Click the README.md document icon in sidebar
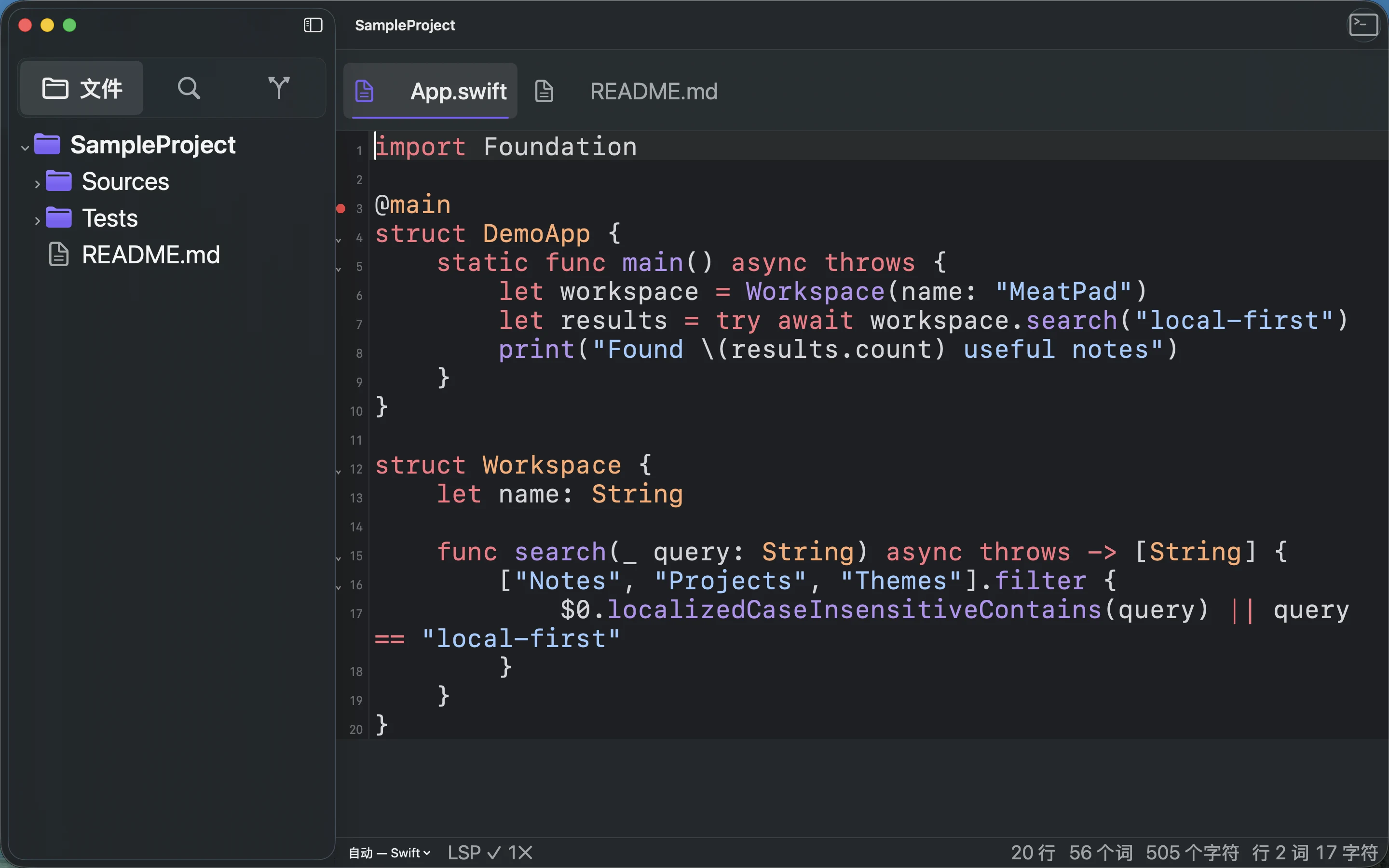 point(58,254)
